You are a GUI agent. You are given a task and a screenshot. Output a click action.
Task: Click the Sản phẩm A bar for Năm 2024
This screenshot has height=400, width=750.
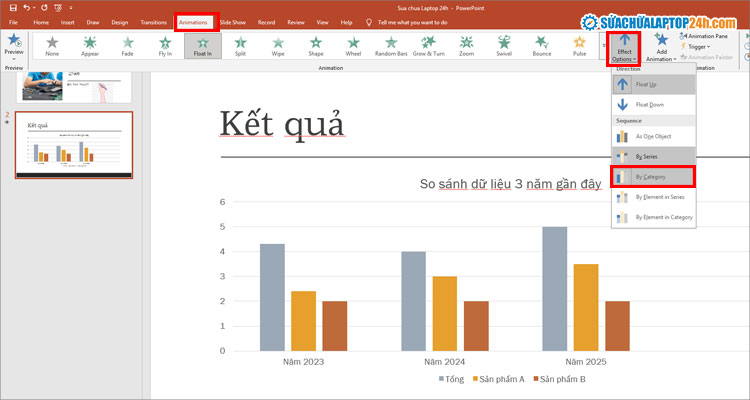[x=445, y=313]
